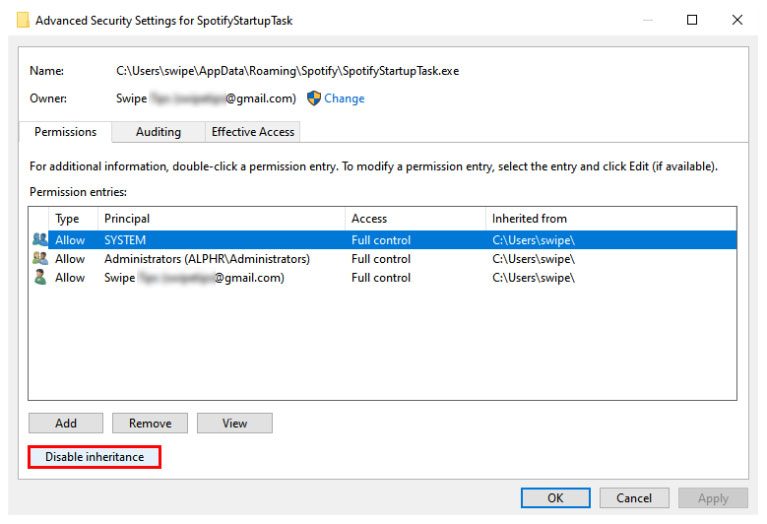Switch to the Auditing tab
The image size is (767, 524).
pos(158,132)
